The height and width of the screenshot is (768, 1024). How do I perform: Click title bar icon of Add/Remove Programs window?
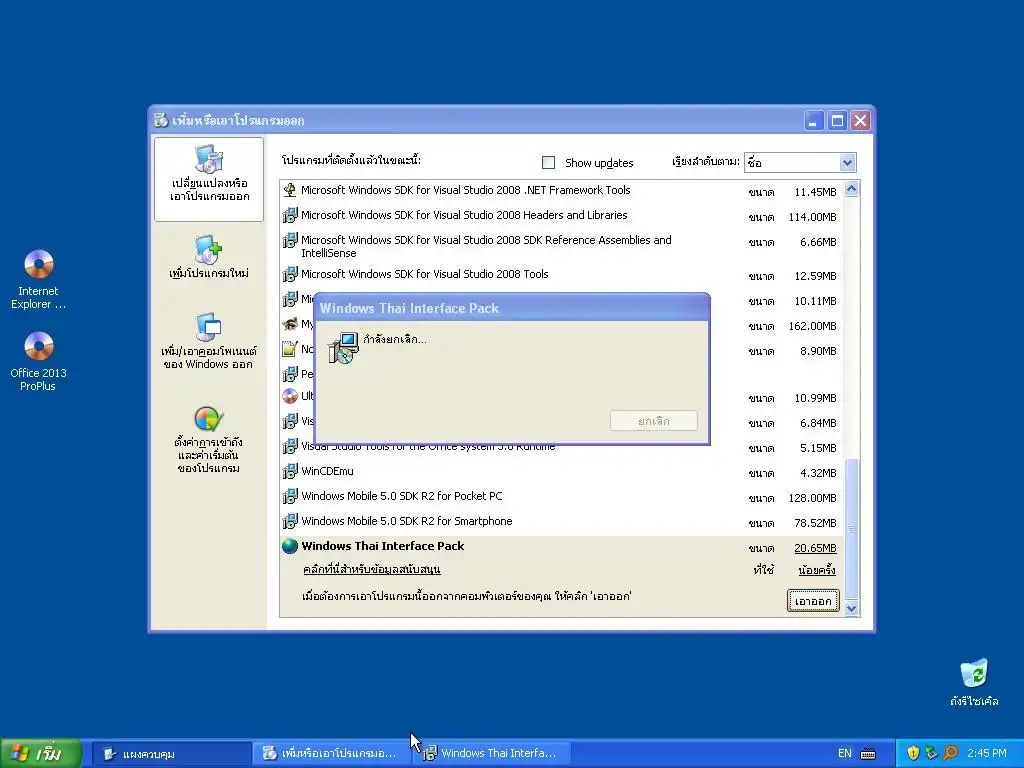161,120
